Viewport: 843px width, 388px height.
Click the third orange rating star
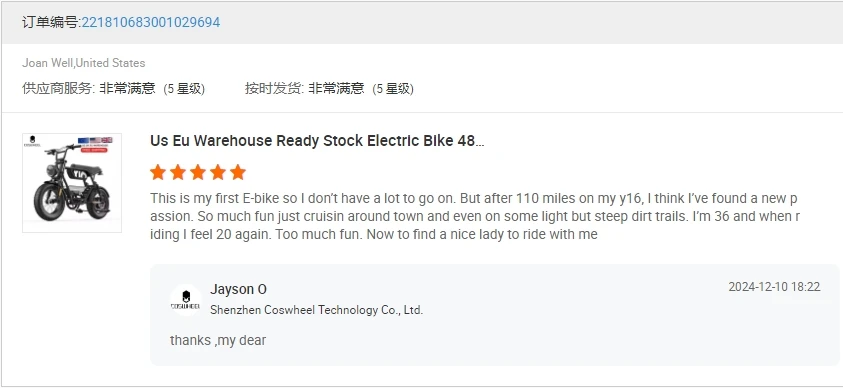198,173
